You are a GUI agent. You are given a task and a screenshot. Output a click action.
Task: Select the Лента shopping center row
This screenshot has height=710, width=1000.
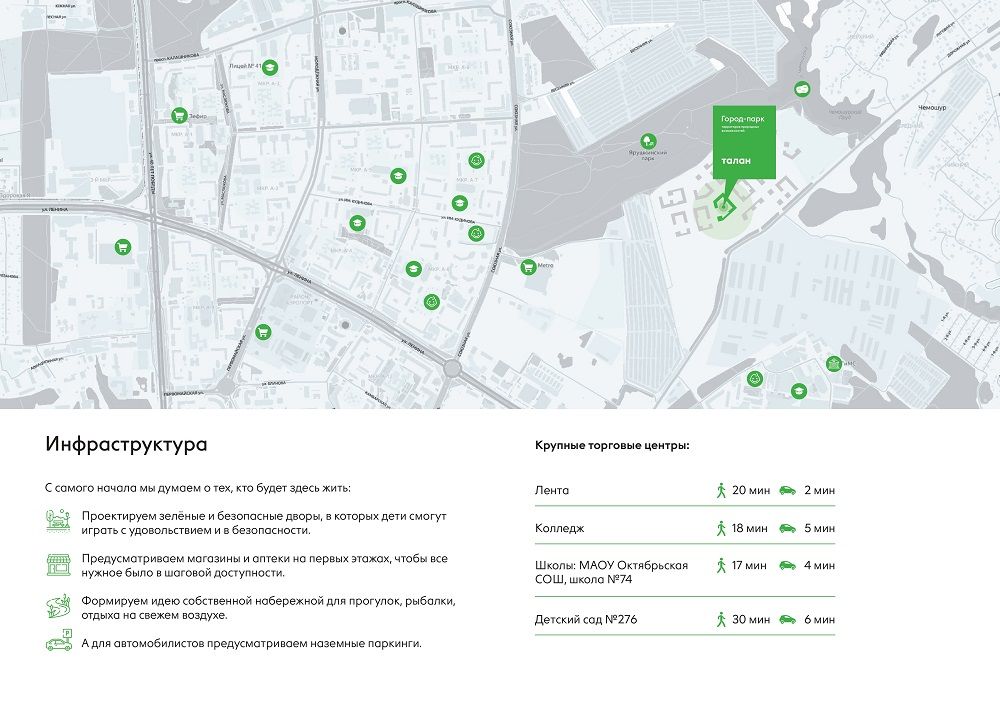[552, 491]
